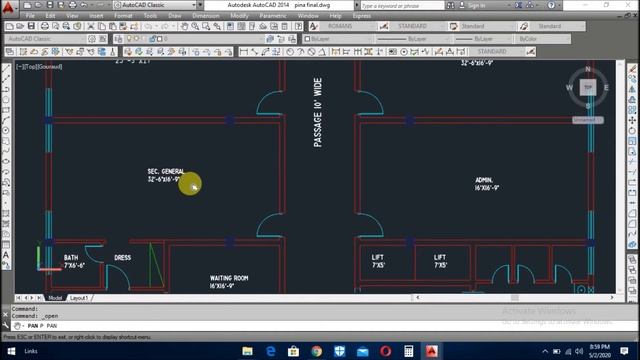Select the Erase tool in Modify toolbar

pyautogui.click(x=632, y=69)
